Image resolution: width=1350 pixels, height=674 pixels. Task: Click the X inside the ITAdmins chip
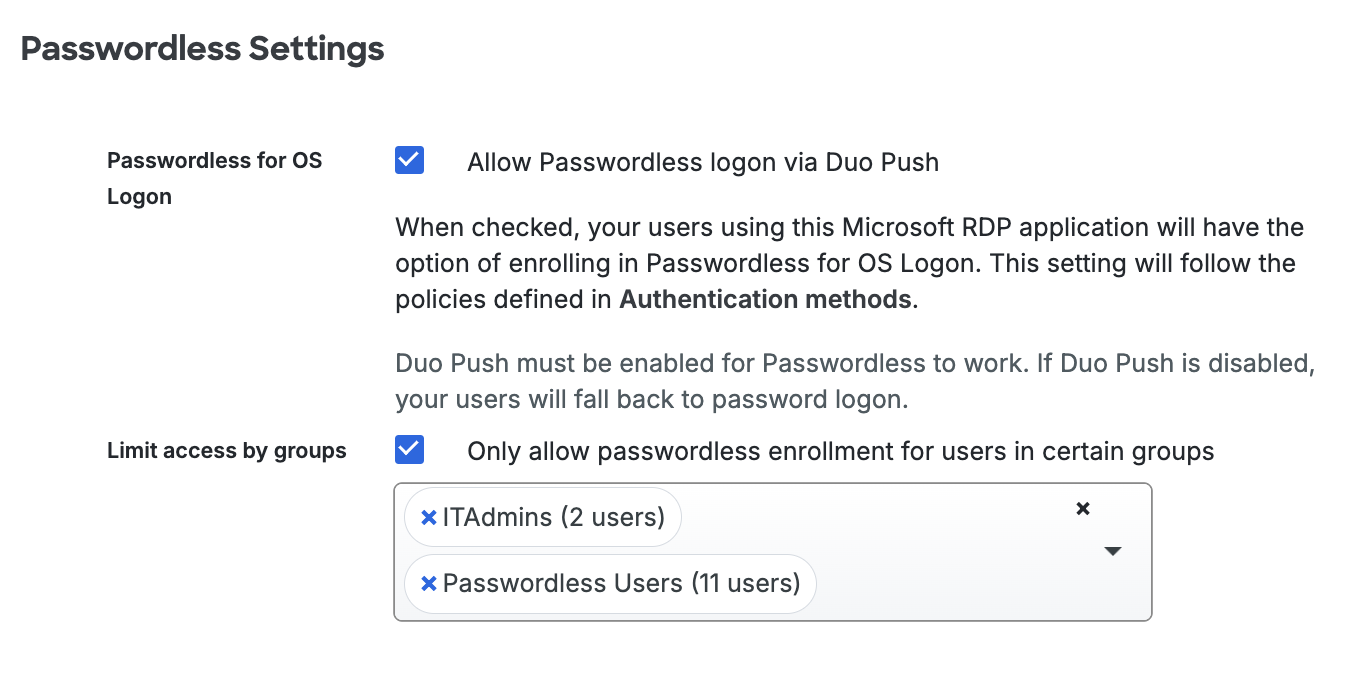point(429,516)
